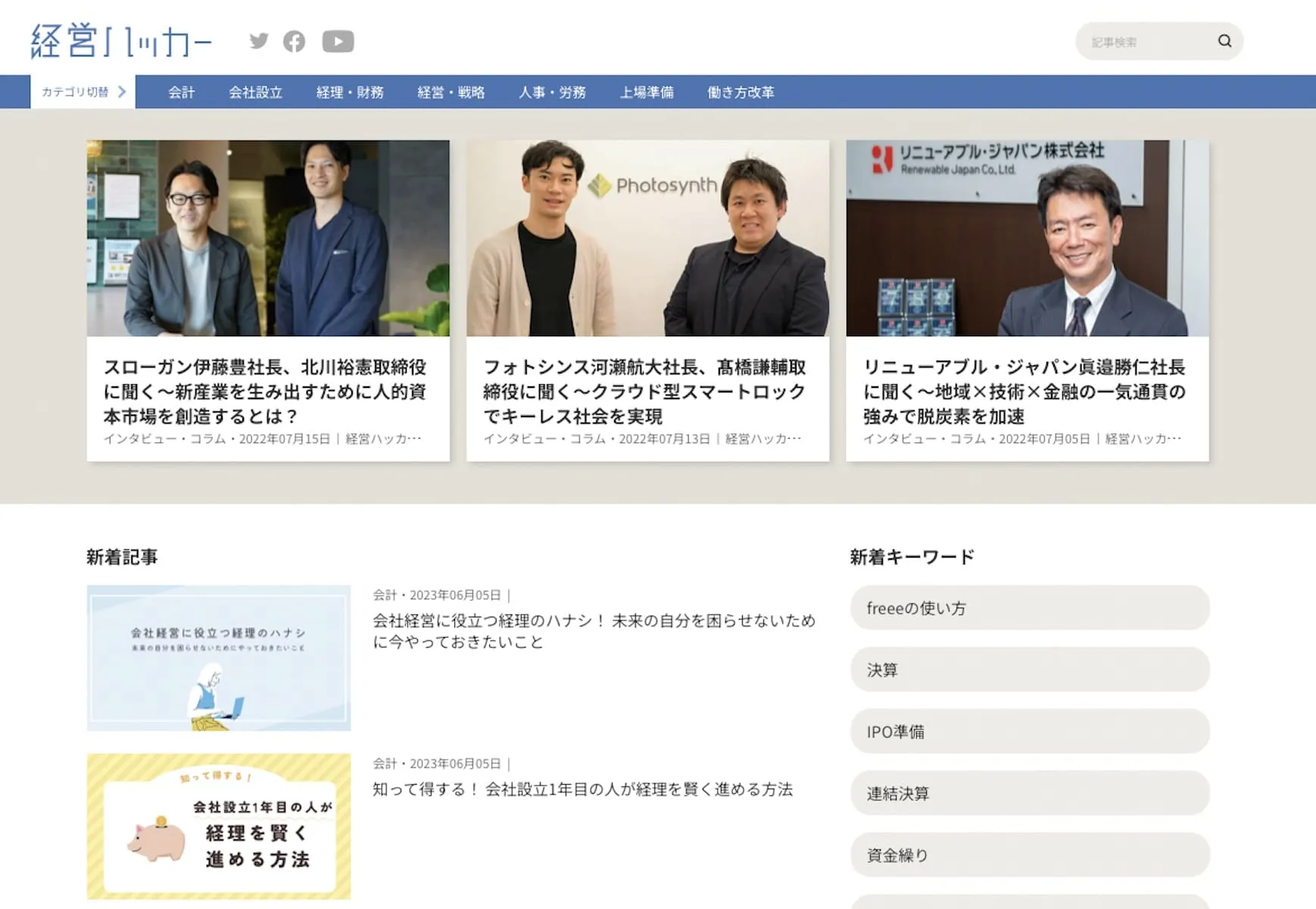Select 経営・戦略 in navigation bar
The height and width of the screenshot is (909, 1316).
pyautogui.click(x=451, y=92)
